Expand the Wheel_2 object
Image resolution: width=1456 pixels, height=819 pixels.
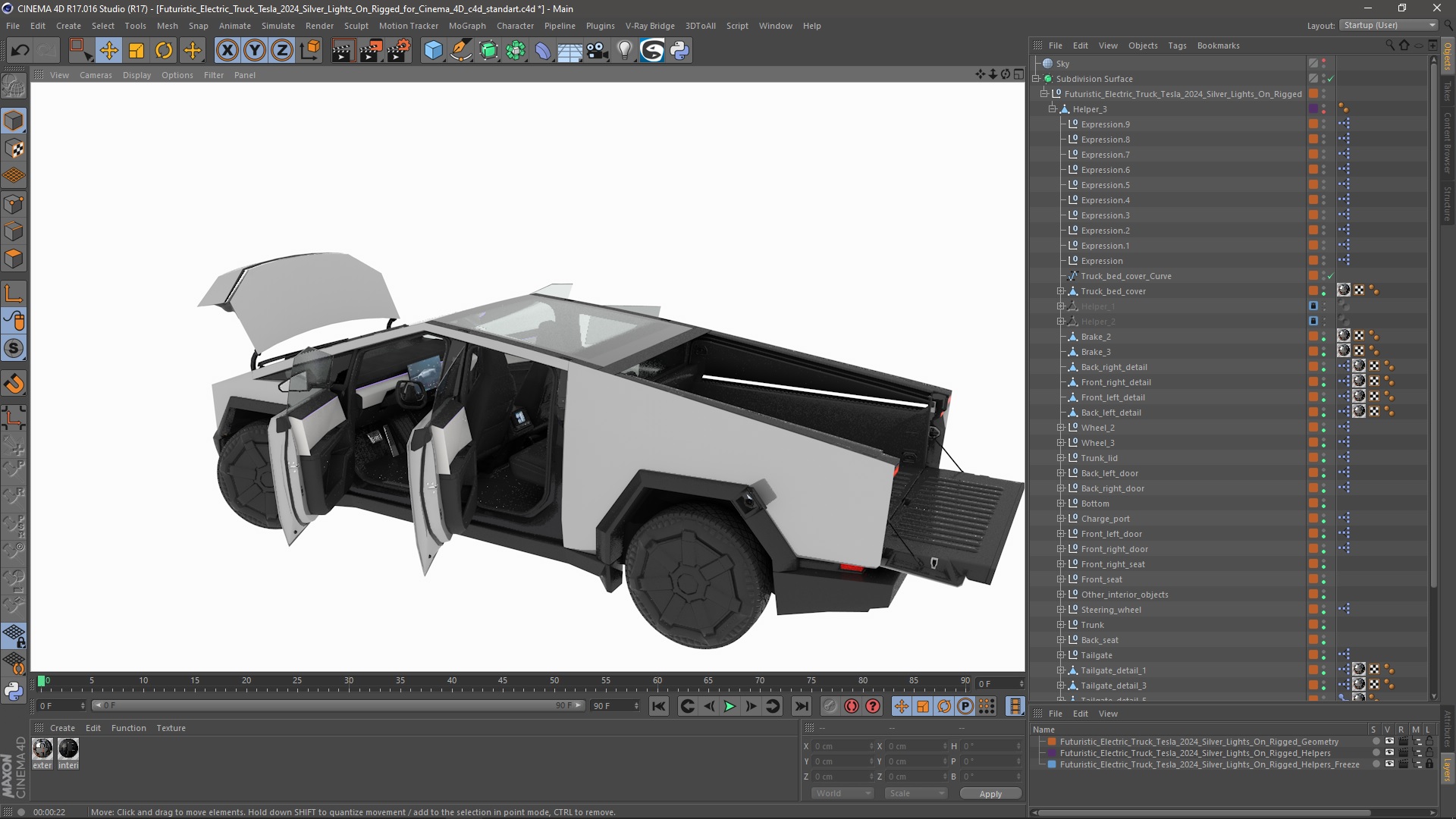click(1061, 428)
